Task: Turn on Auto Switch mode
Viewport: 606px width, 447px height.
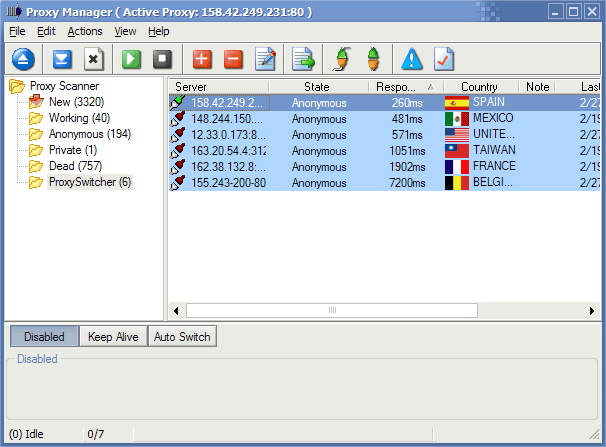Action: 182,337
